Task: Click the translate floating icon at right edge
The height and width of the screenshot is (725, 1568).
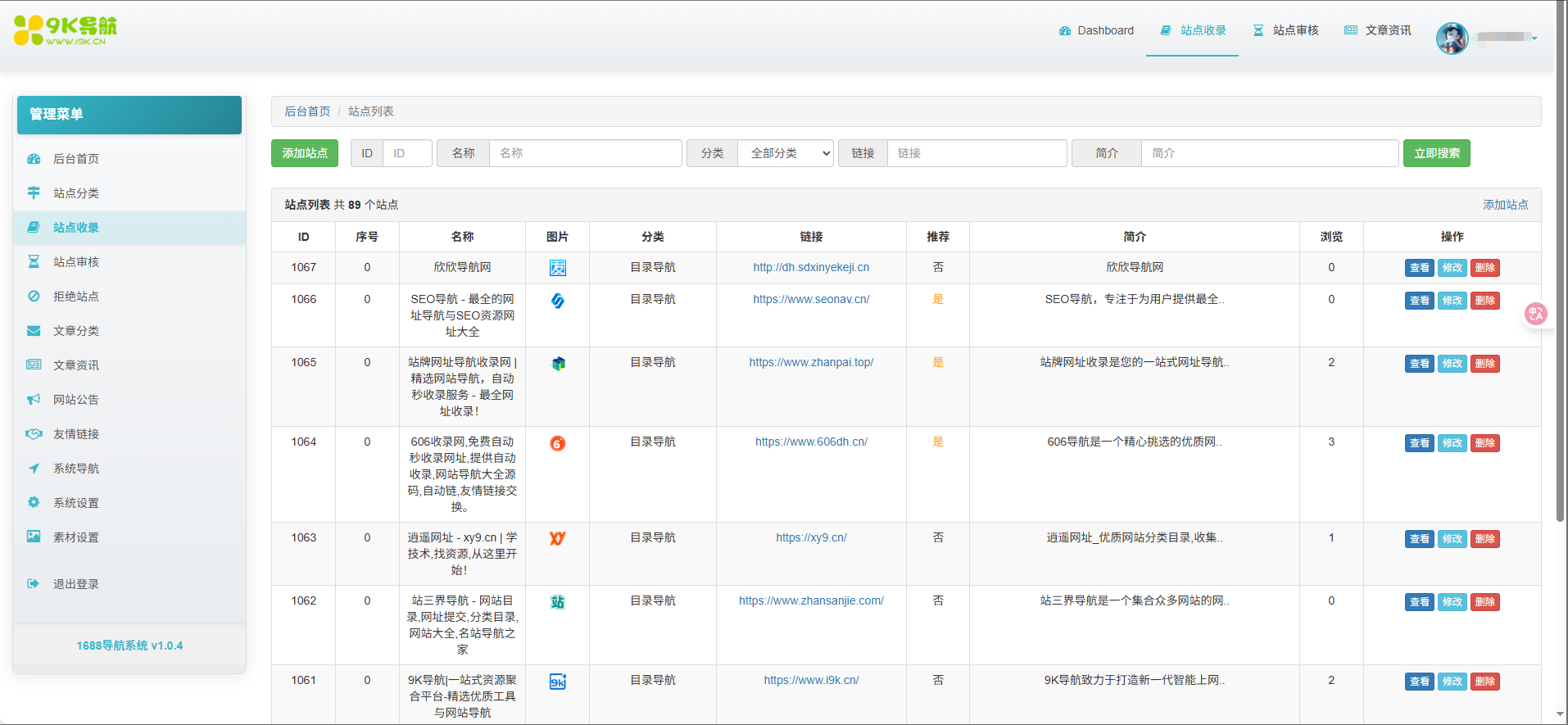Action: (x=1536, y=314)
